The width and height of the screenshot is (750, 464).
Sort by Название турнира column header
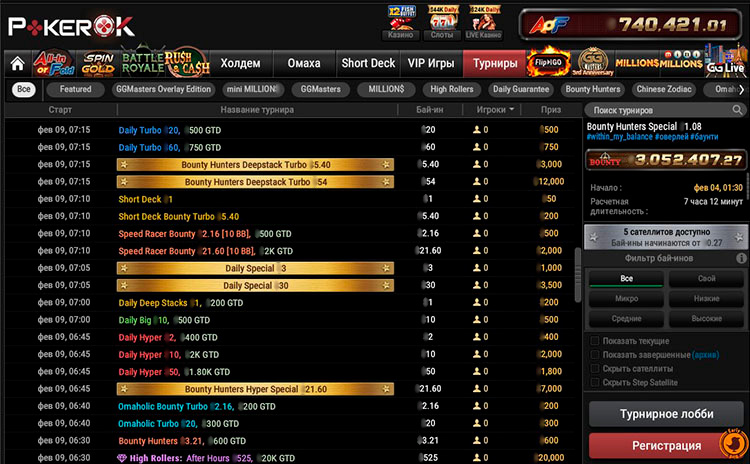(257, 110)
